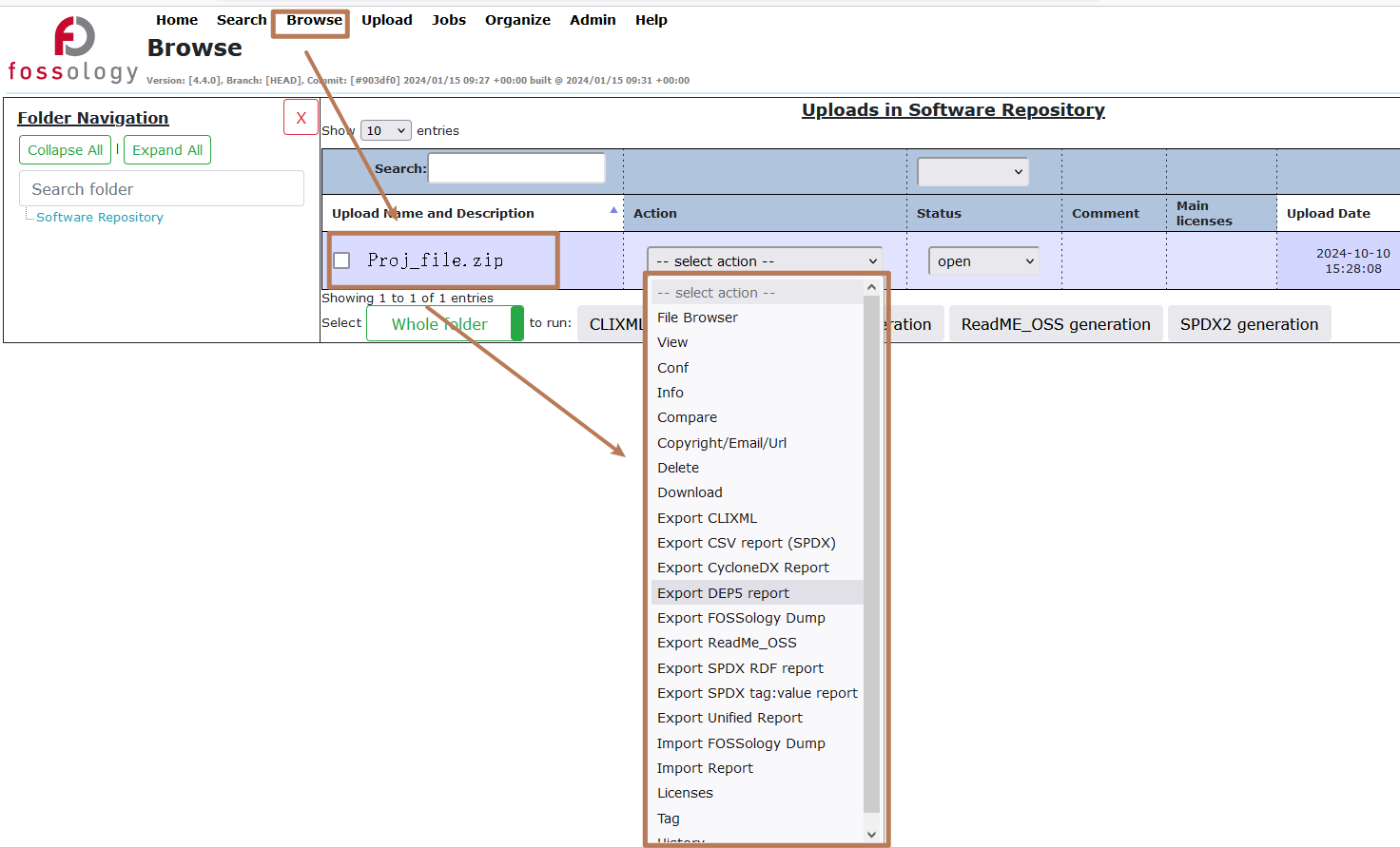Choose Export DEP5 report option
The image size is (1400, 848).
pyautogui.click(x=723, y=593)
